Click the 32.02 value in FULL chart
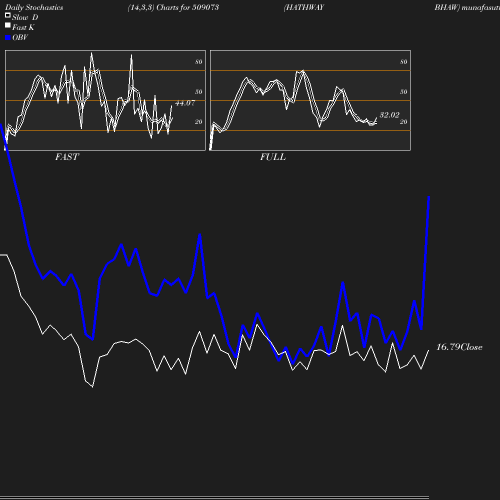This screenshot has width=500, height=500. pyautogui.click(x=389, y=115)
